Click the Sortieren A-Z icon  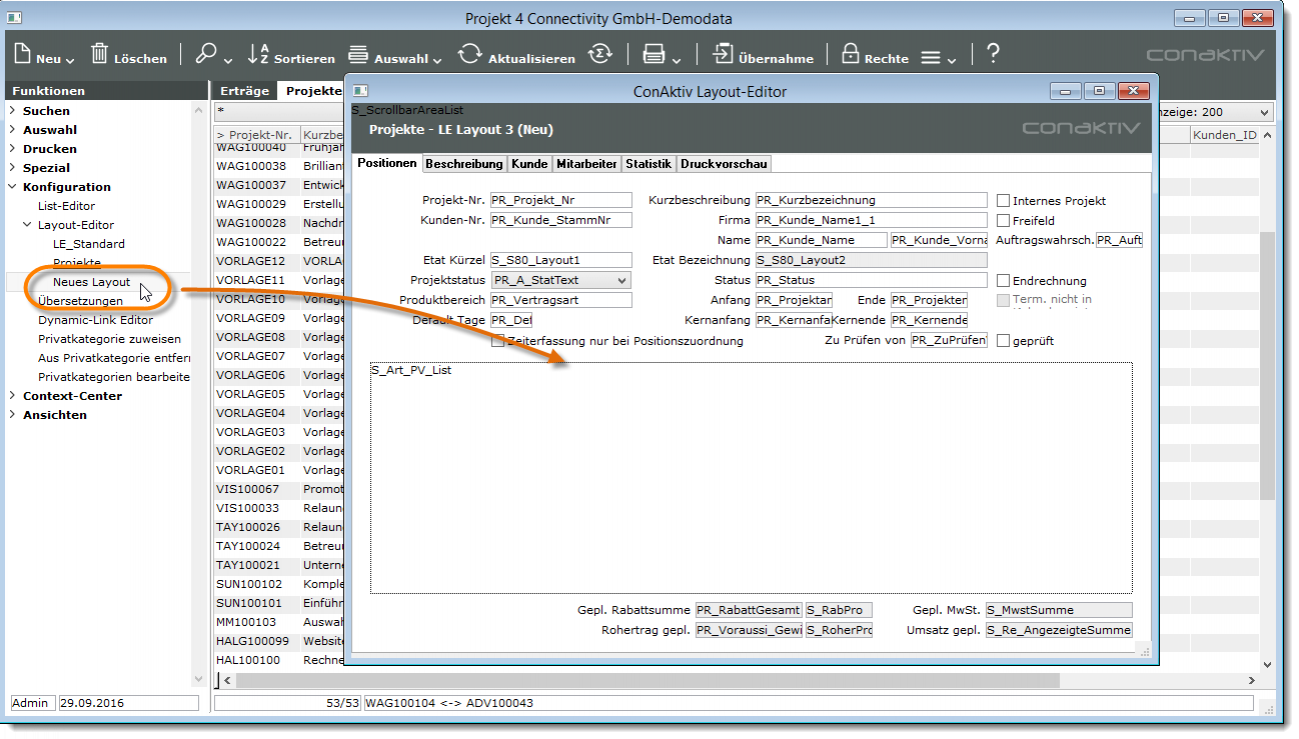[x=258, y=55]
